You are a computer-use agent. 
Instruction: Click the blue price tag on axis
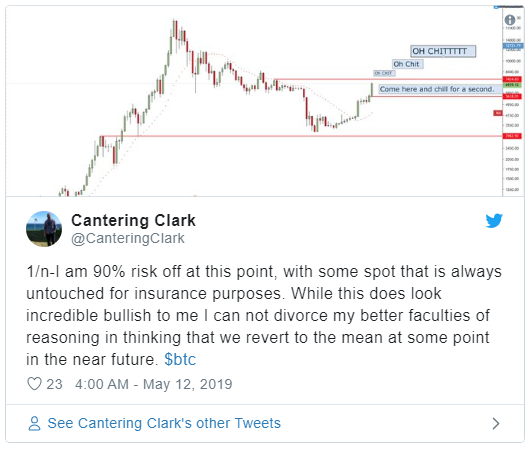click(512, 46)
